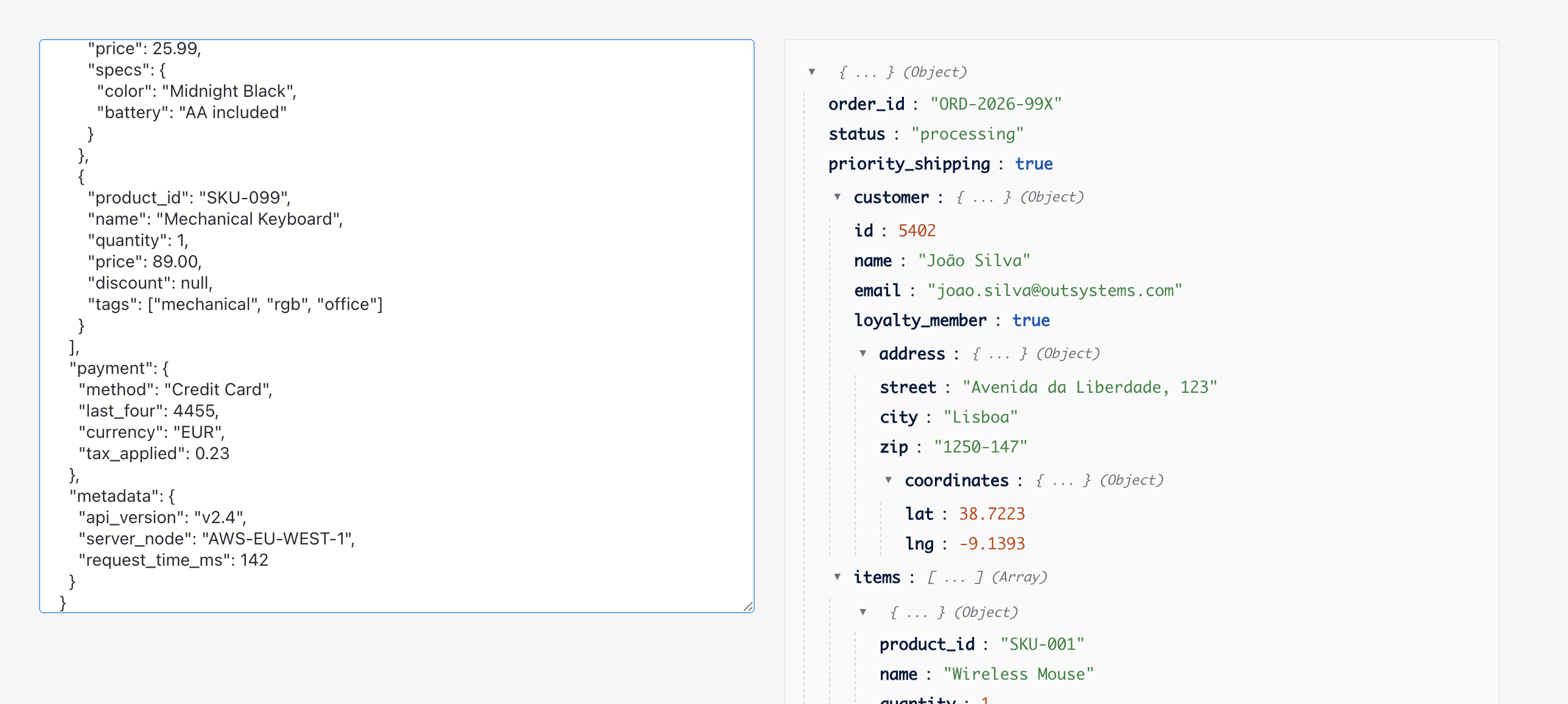Select the lat value 38.7223

(x=992, y=514)
